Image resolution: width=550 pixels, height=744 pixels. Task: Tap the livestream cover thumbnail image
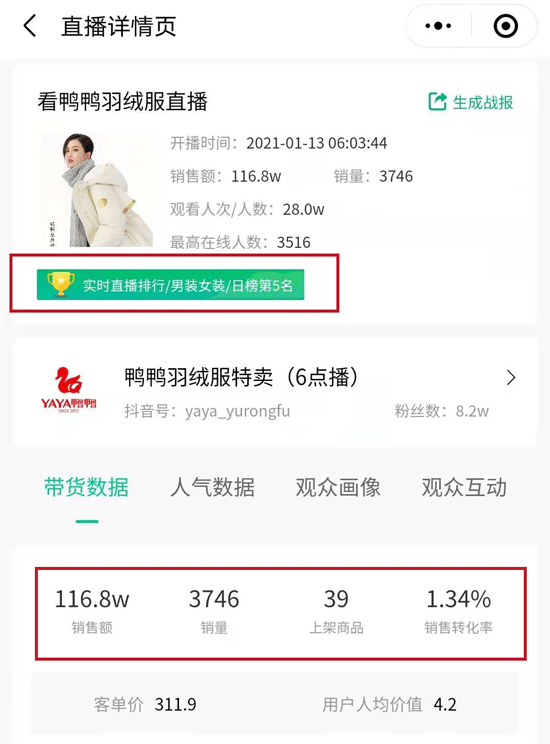[97, 190]
